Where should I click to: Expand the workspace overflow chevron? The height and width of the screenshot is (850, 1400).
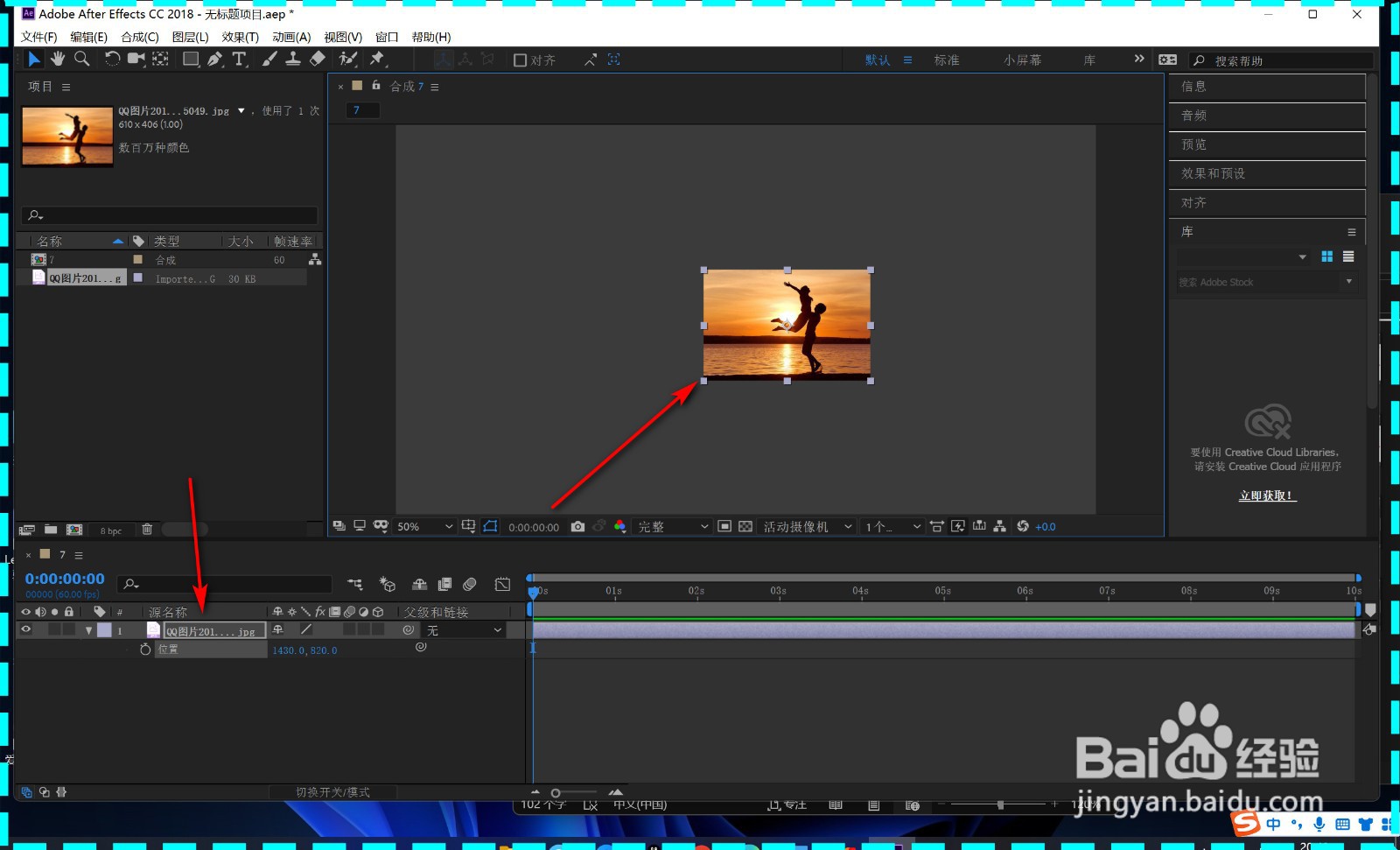[x=1138, y=59]
